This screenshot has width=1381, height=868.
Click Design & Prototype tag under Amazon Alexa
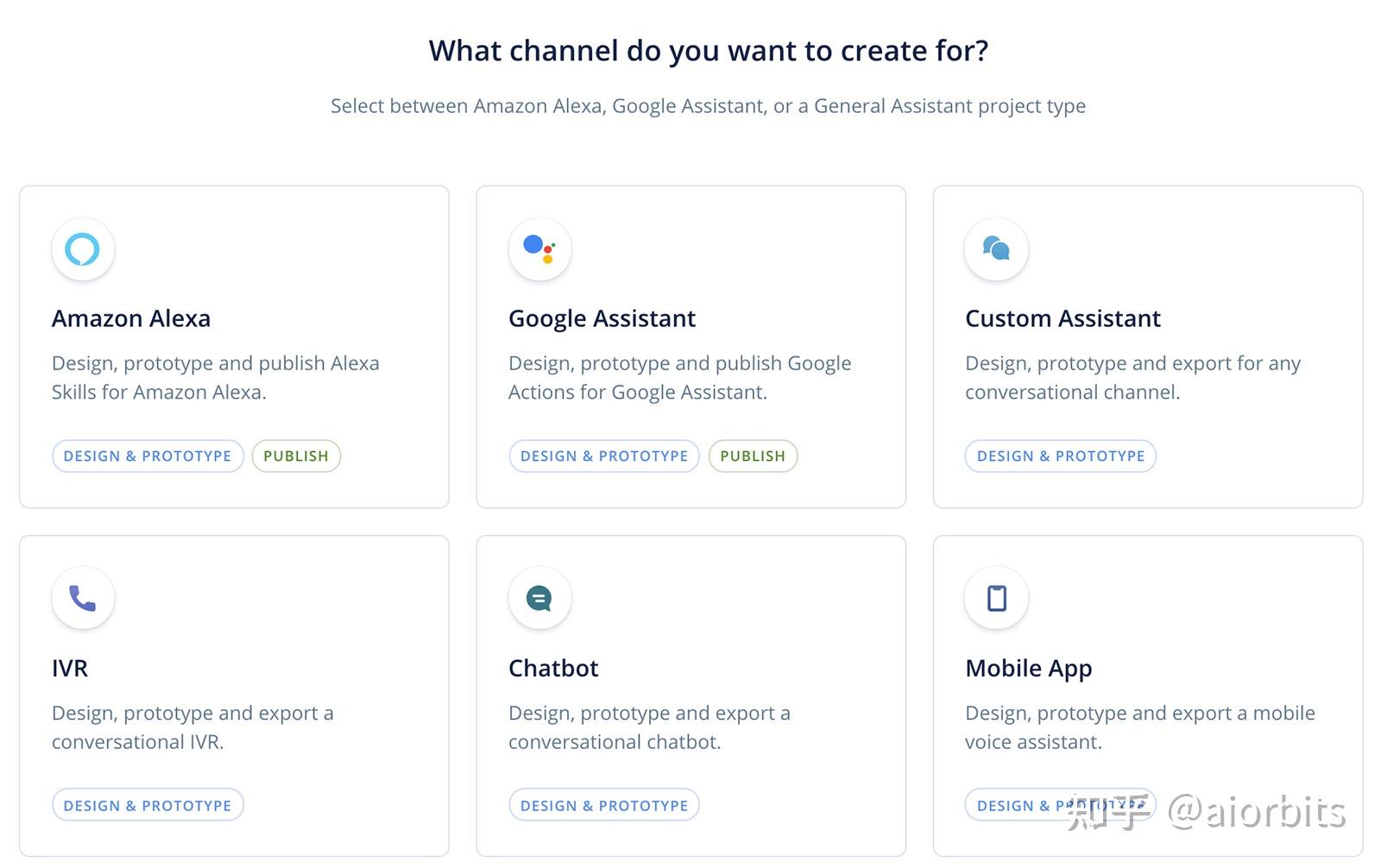click(148, 456)
